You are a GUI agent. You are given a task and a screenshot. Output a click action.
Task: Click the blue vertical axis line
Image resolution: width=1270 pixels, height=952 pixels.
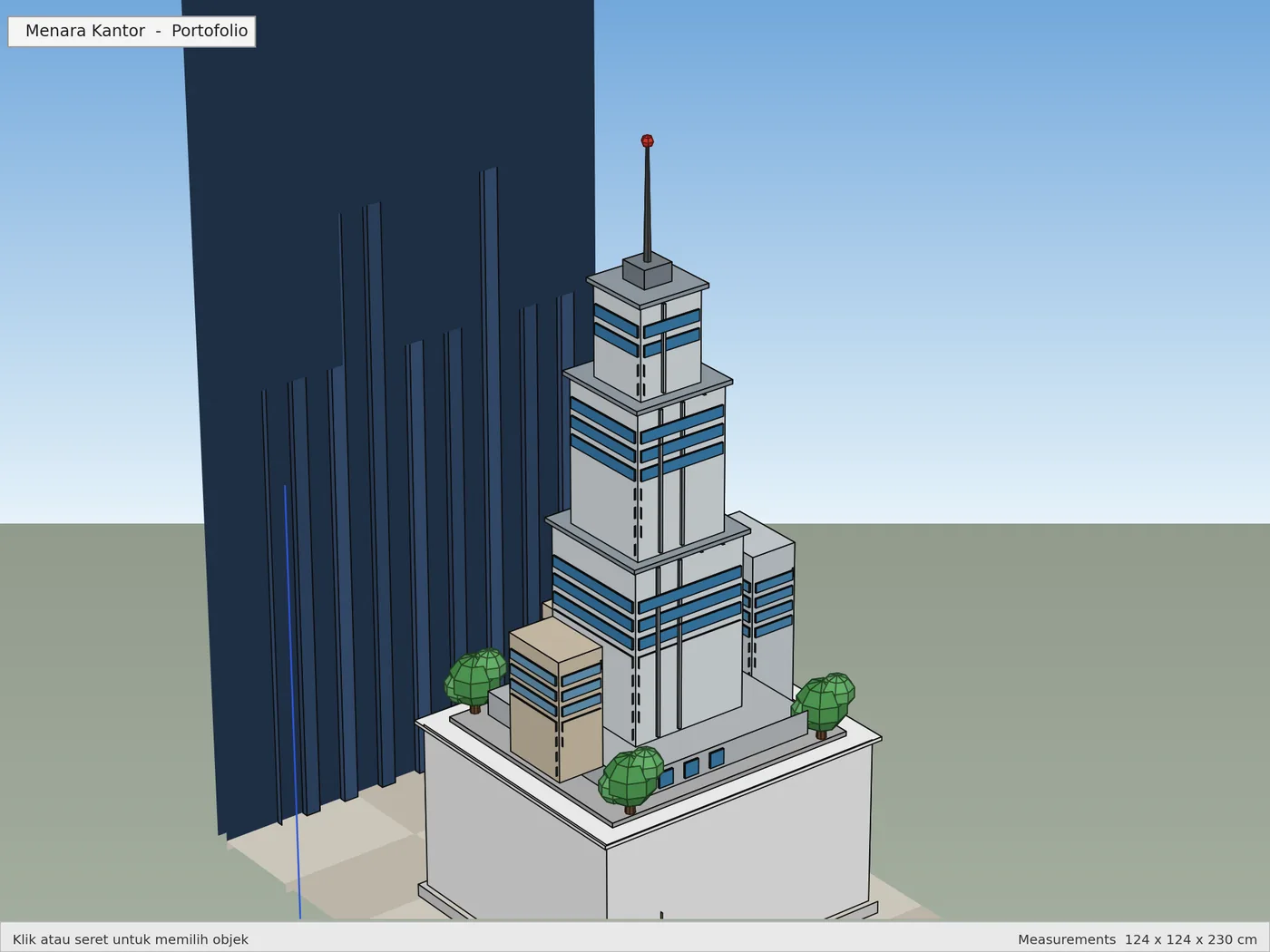click(x=292, y=702)
